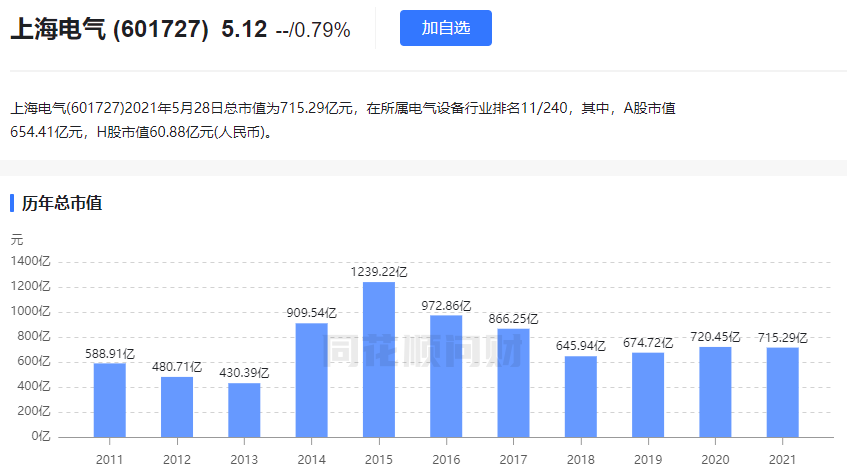Click the 588.91亿 value label
This screenshot has width=847, height=475.
(x=110, y=354)
